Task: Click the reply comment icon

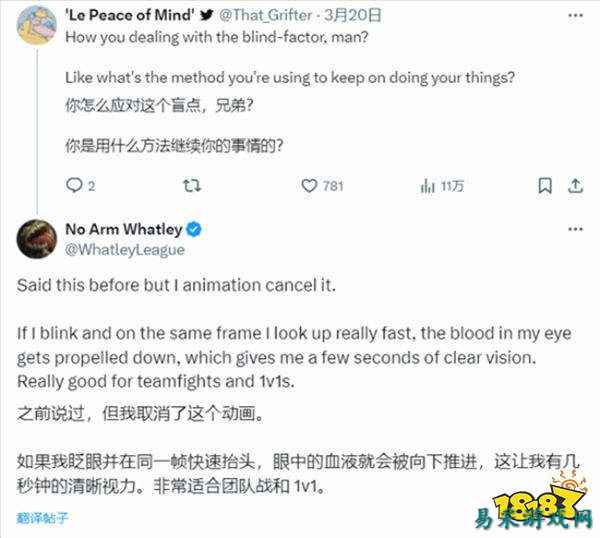Action: (x=74, y=186)
